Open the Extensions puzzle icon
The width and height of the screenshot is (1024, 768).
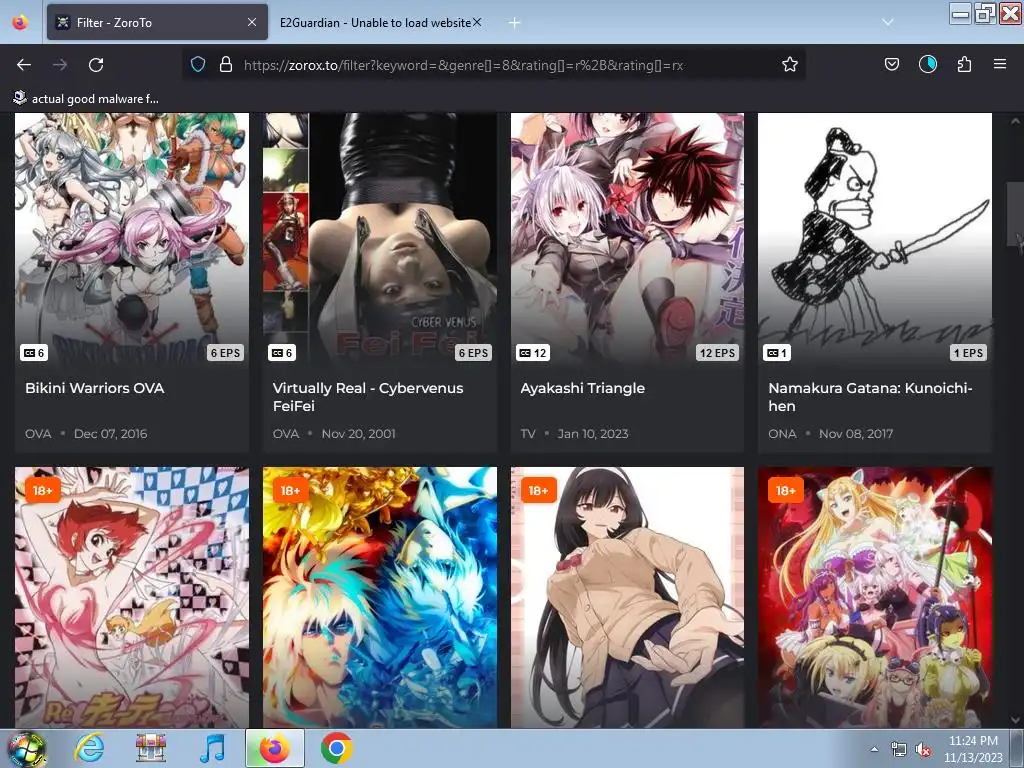(x=964, y=64)
